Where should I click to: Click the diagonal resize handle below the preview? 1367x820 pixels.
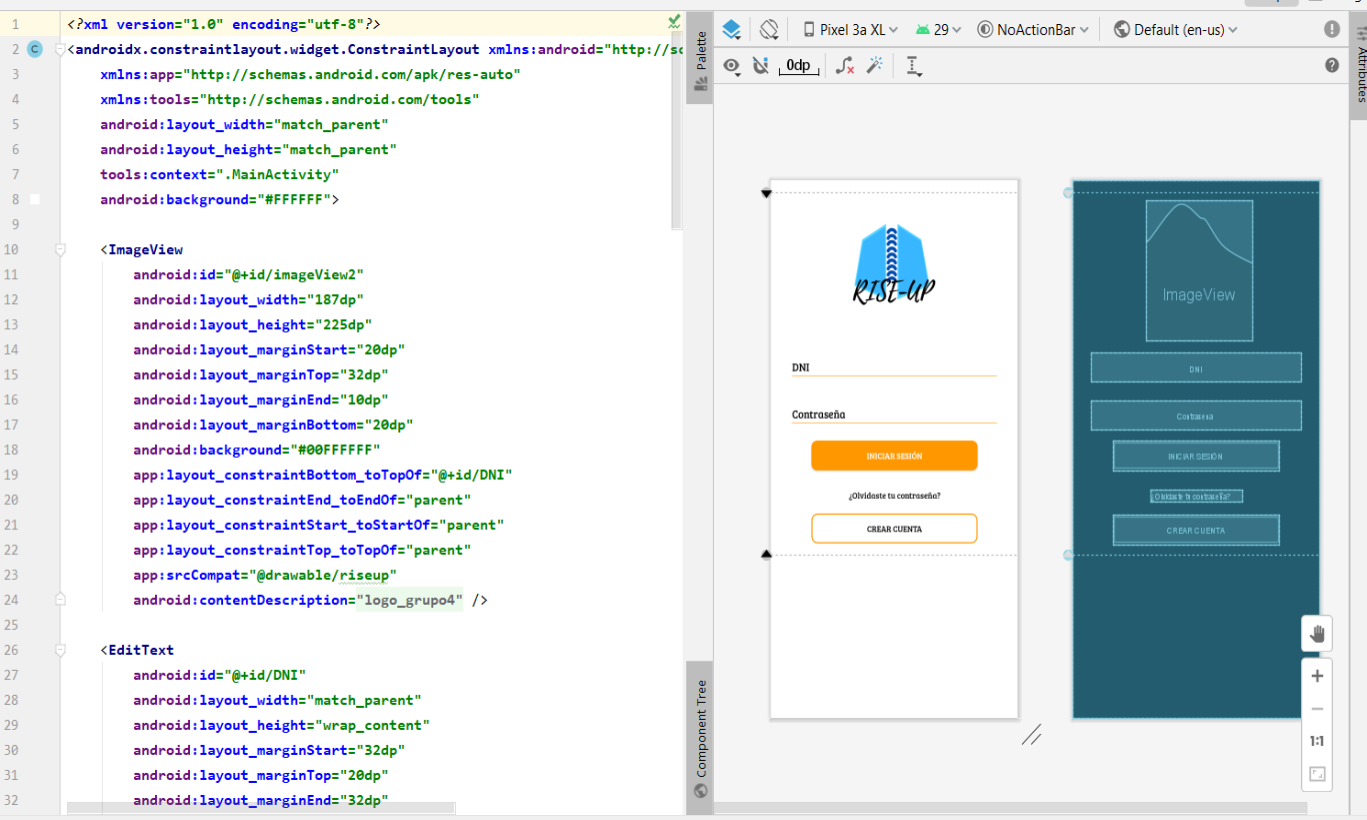point(1032,735)
